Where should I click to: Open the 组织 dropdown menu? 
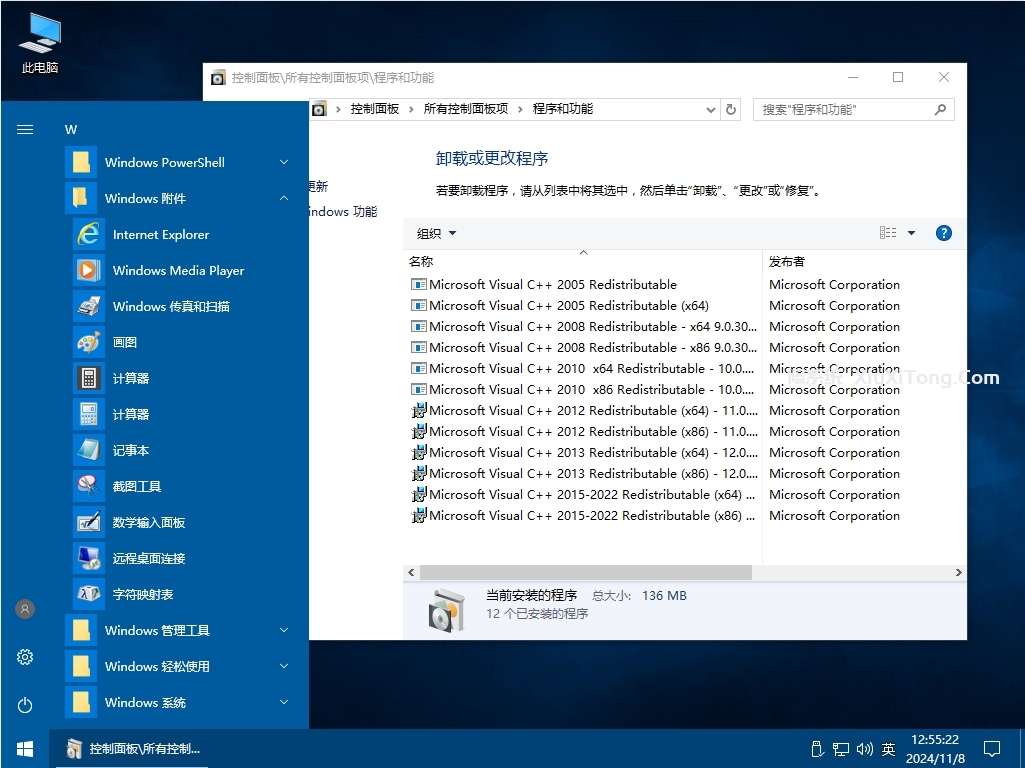tap(436, 233)
